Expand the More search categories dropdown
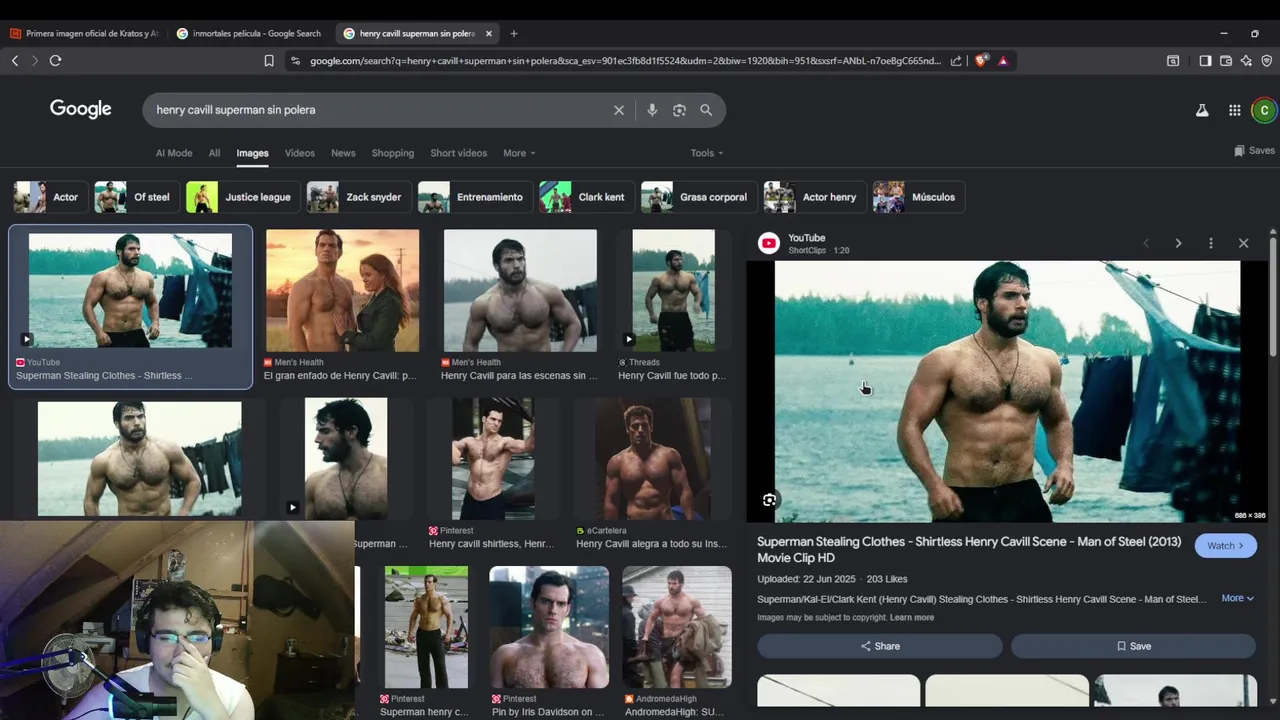Image resolution: width=1280 pixels, height=720 pixels. [519, 153]
